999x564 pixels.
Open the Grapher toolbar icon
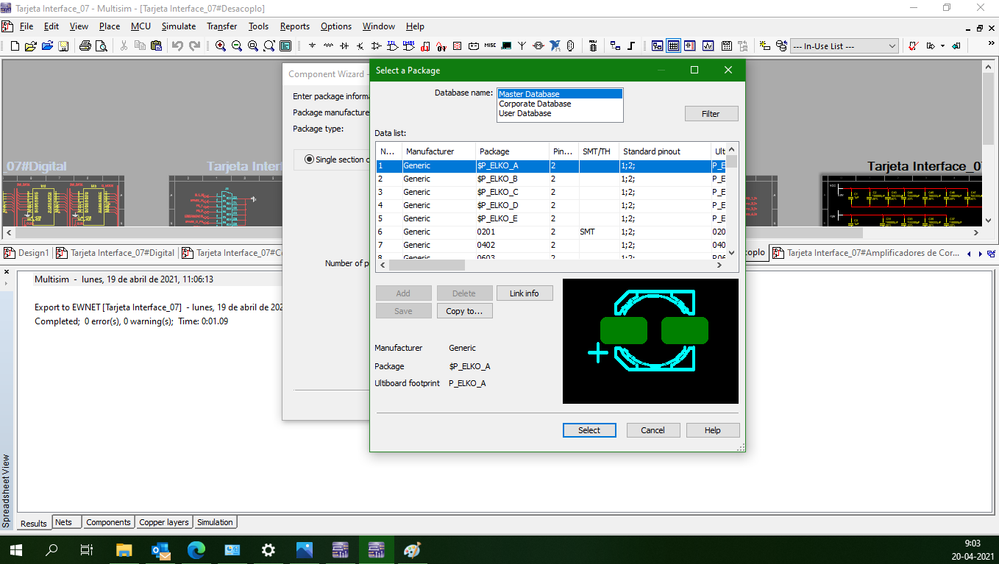708,46
